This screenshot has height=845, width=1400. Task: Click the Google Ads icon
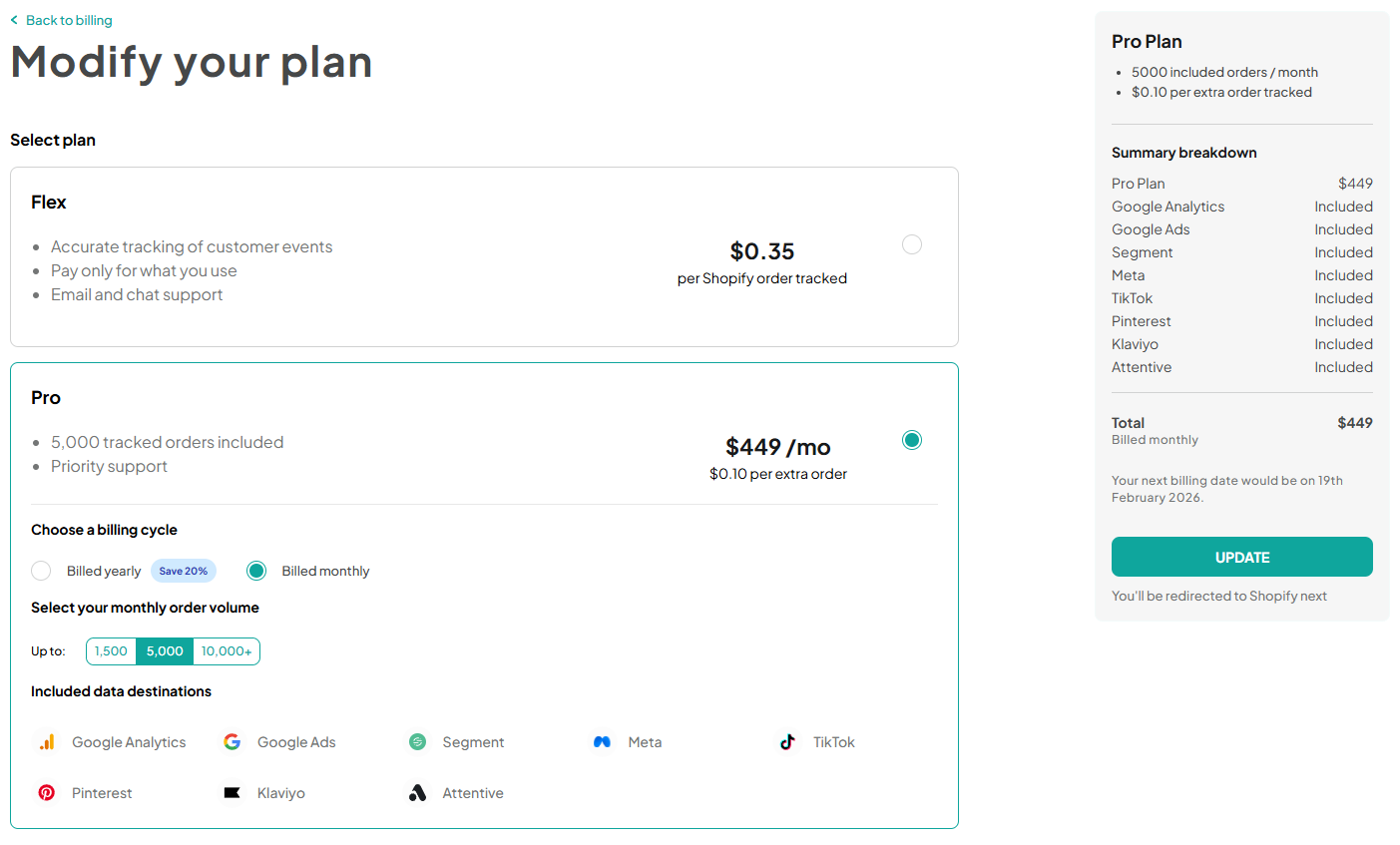click(232, 742)
